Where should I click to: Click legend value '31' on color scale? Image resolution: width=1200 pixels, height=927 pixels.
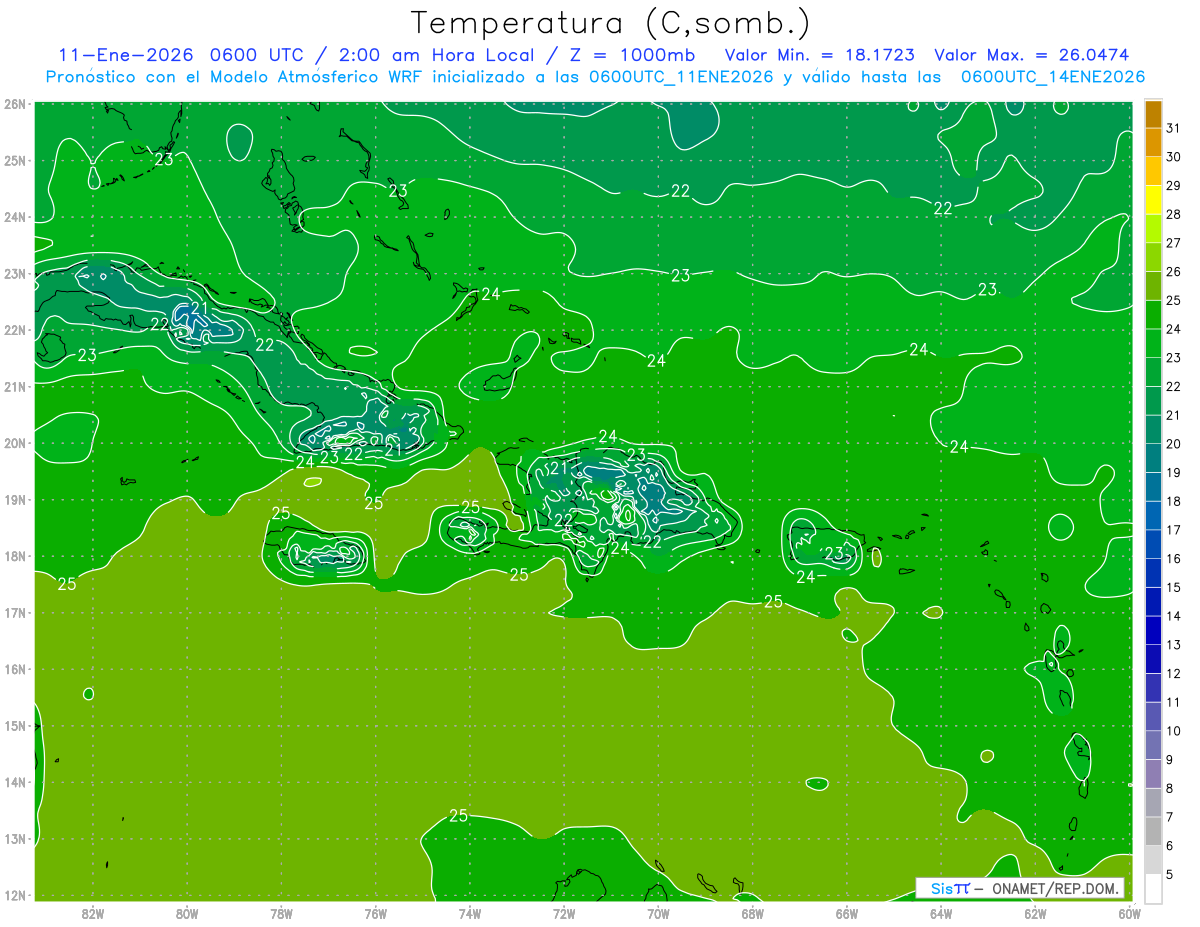[x=1173, y=128]
